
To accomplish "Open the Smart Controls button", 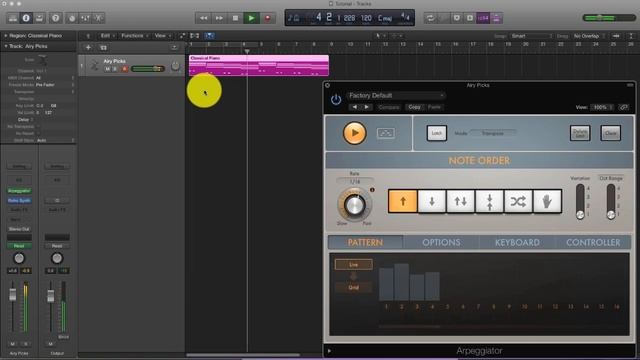I will 72,18.
